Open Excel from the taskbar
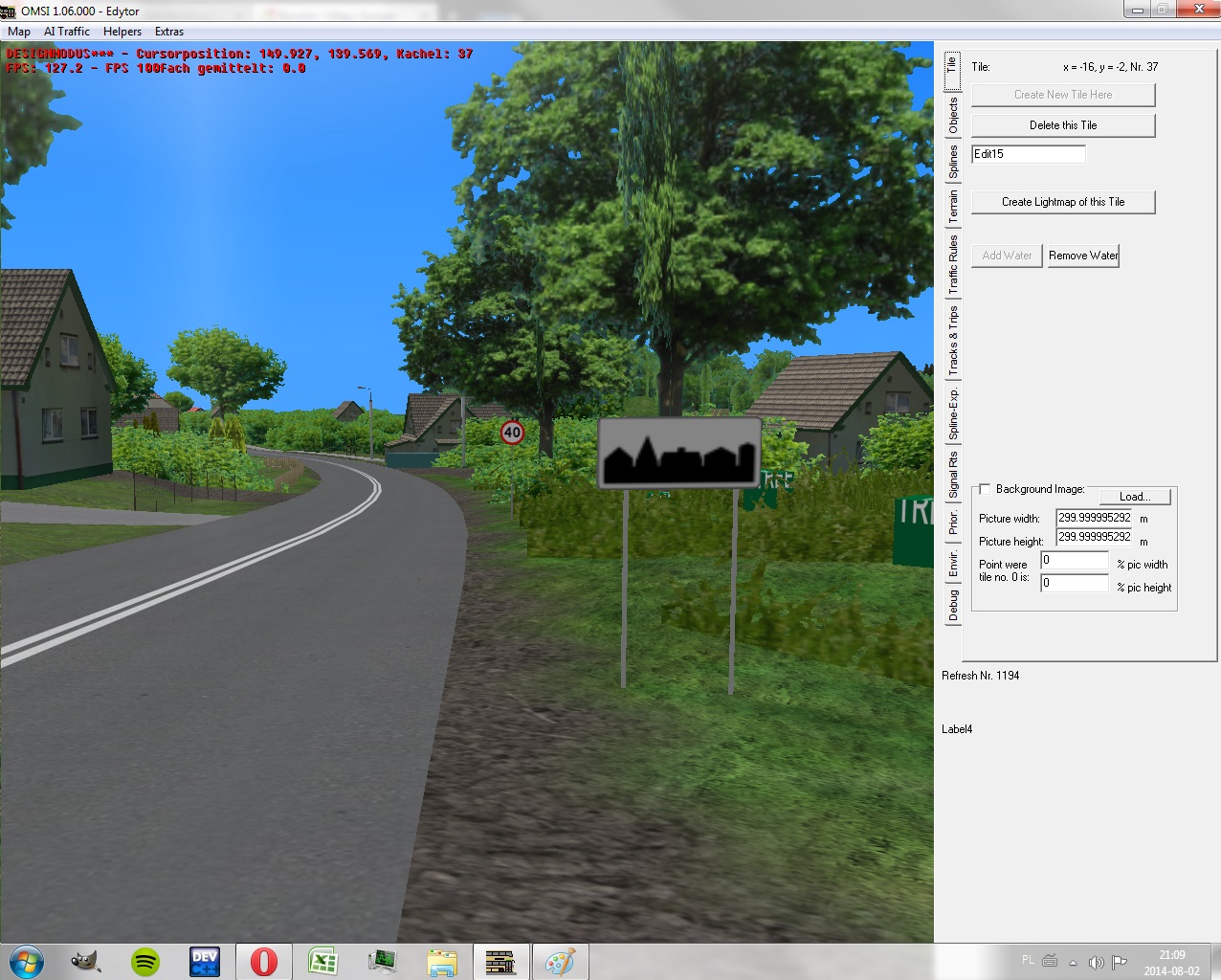This screenshot has width=1221, height=980. click(x=323, y=961)
